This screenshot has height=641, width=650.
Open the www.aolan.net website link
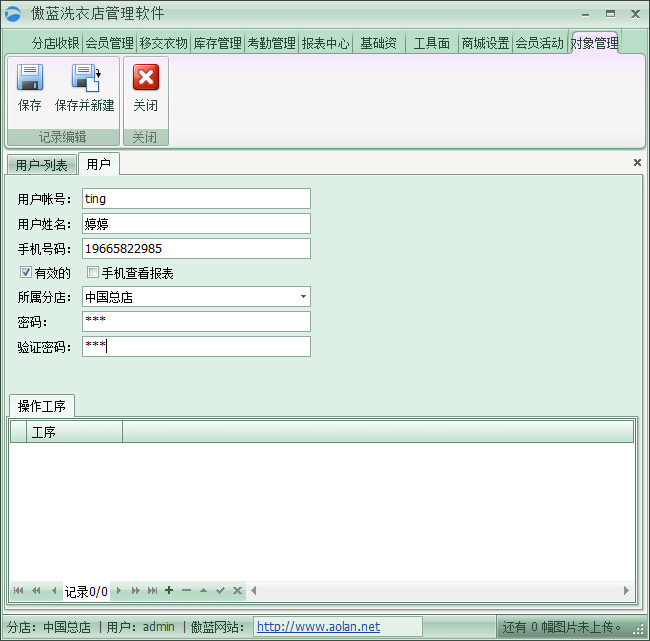(x=318, y=627)
